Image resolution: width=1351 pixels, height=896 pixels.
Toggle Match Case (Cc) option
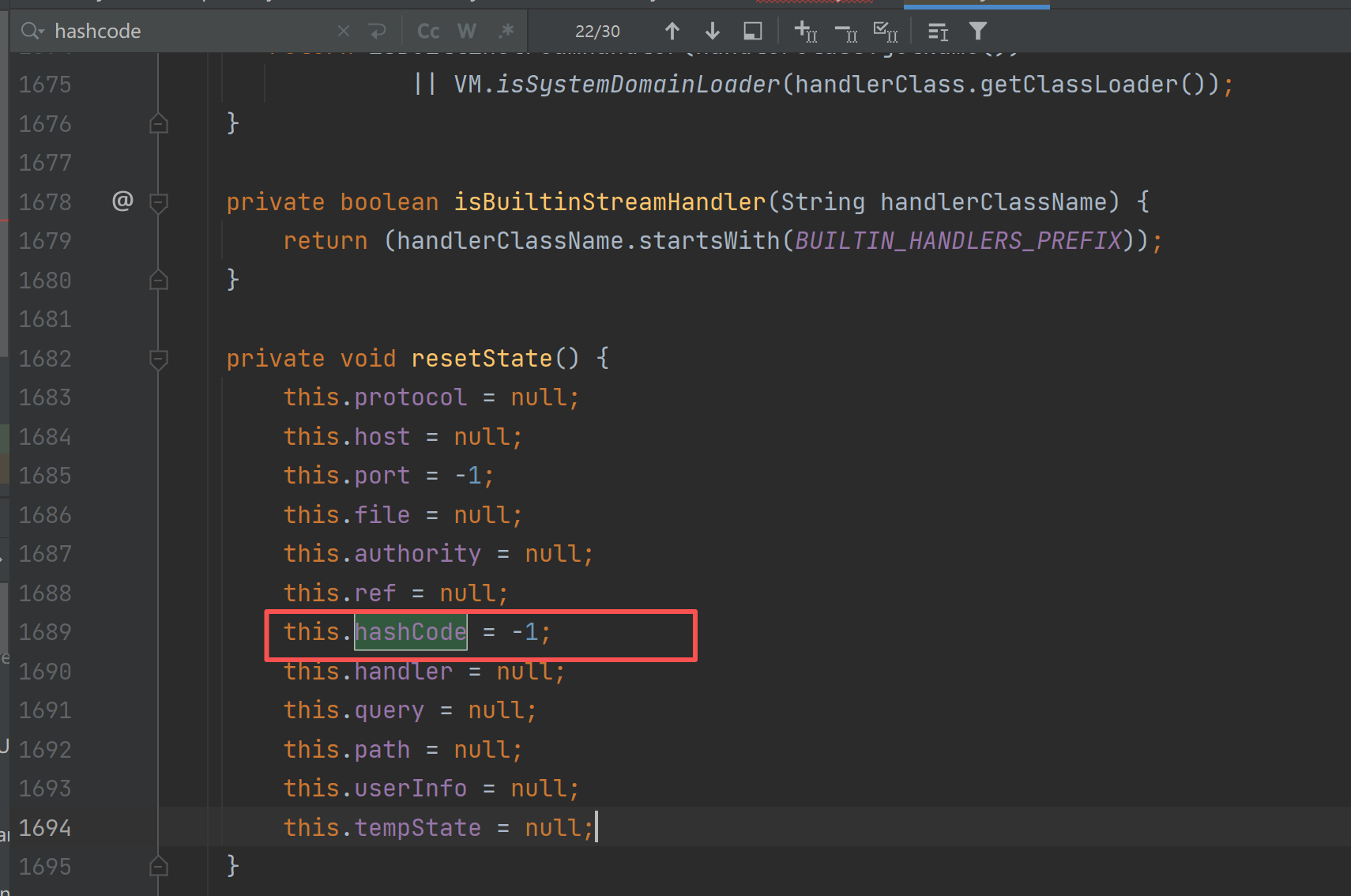coord(428,32)
